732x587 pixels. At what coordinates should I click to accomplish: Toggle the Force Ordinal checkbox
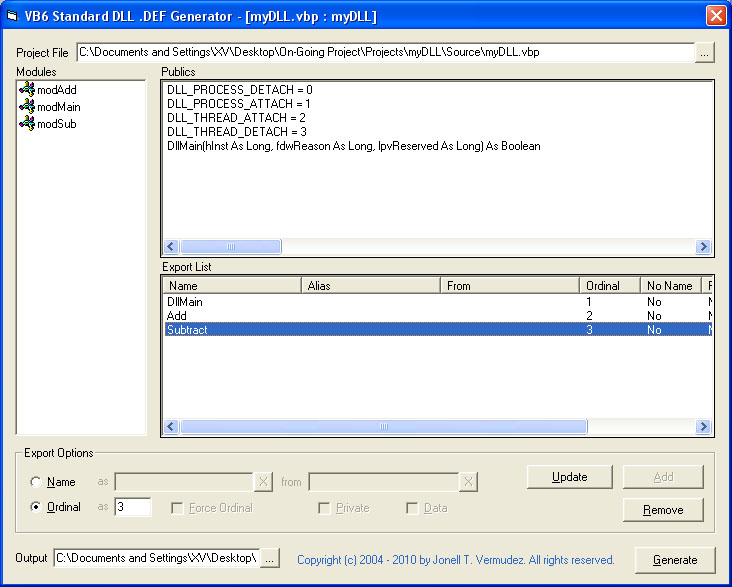(177, 508)
